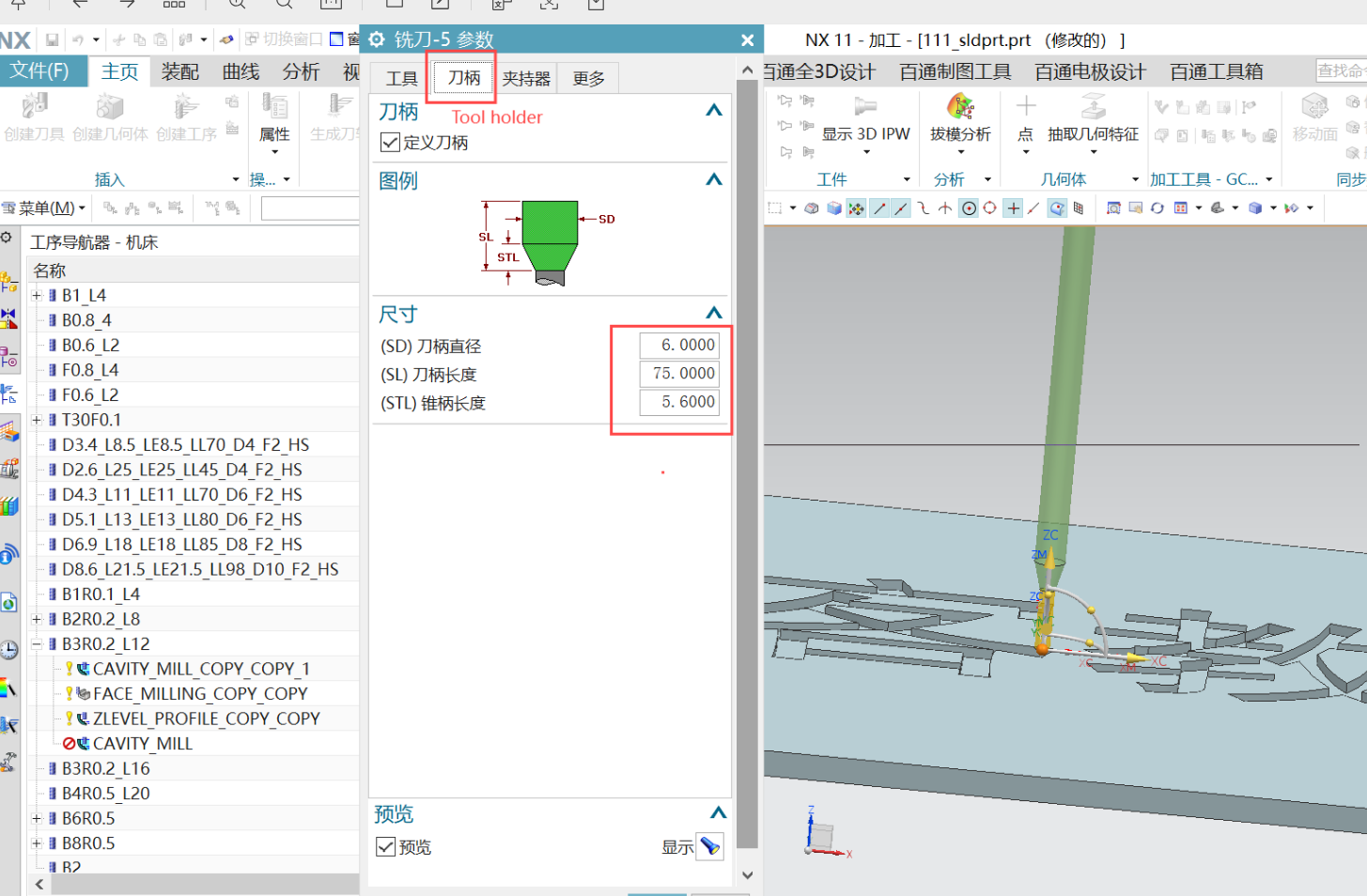1367x896 pixels.
Task: Open the robot machine icon in left sidebar
Action: tap(8, 762)
